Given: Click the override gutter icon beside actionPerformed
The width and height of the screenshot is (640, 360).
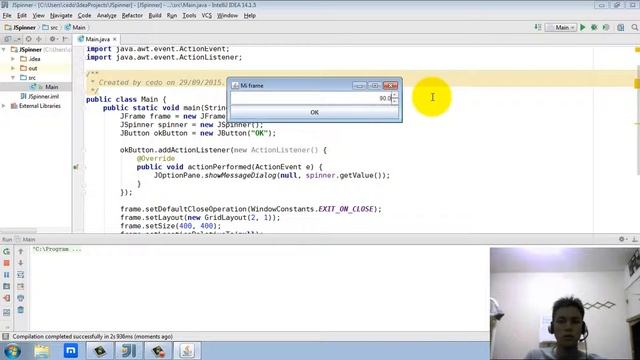Looking at the screenshot, I should coord(76,167).
